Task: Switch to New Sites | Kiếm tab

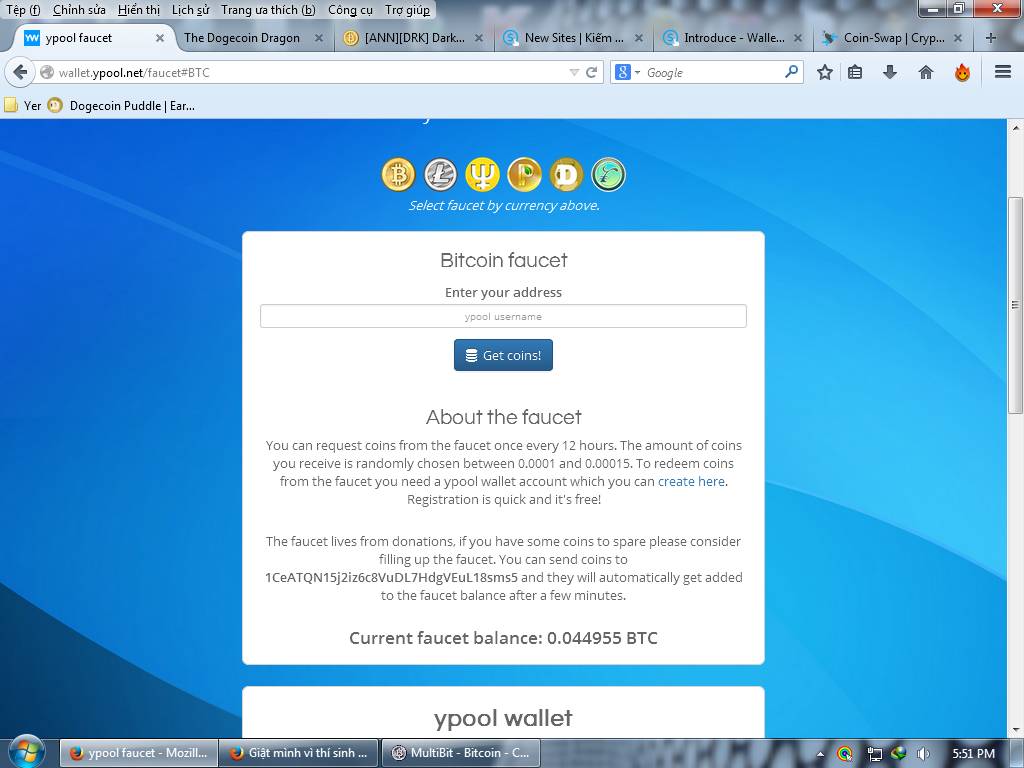Action: [573, 38]
